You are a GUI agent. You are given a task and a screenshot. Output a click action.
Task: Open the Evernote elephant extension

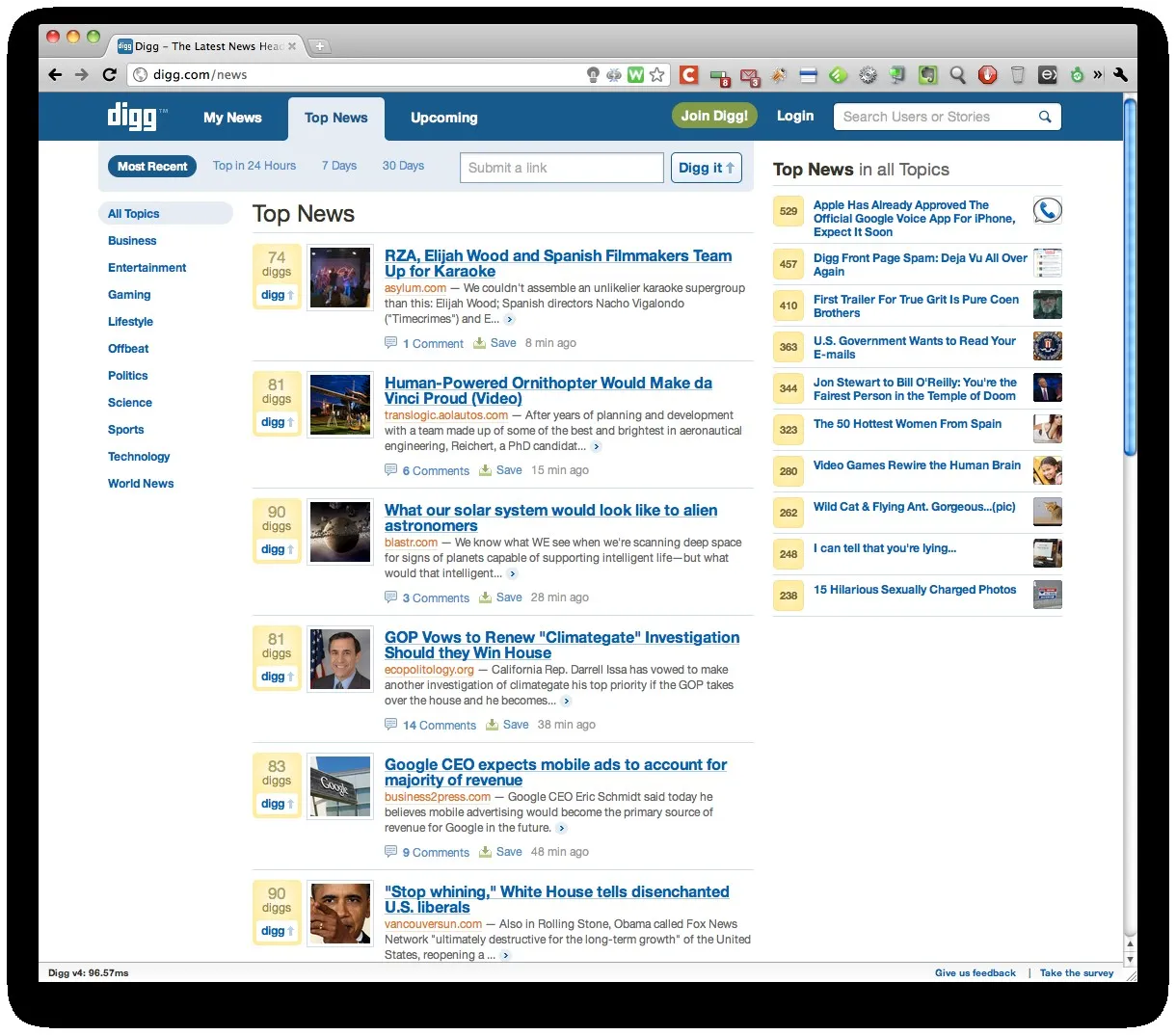(x=927, y=74)
